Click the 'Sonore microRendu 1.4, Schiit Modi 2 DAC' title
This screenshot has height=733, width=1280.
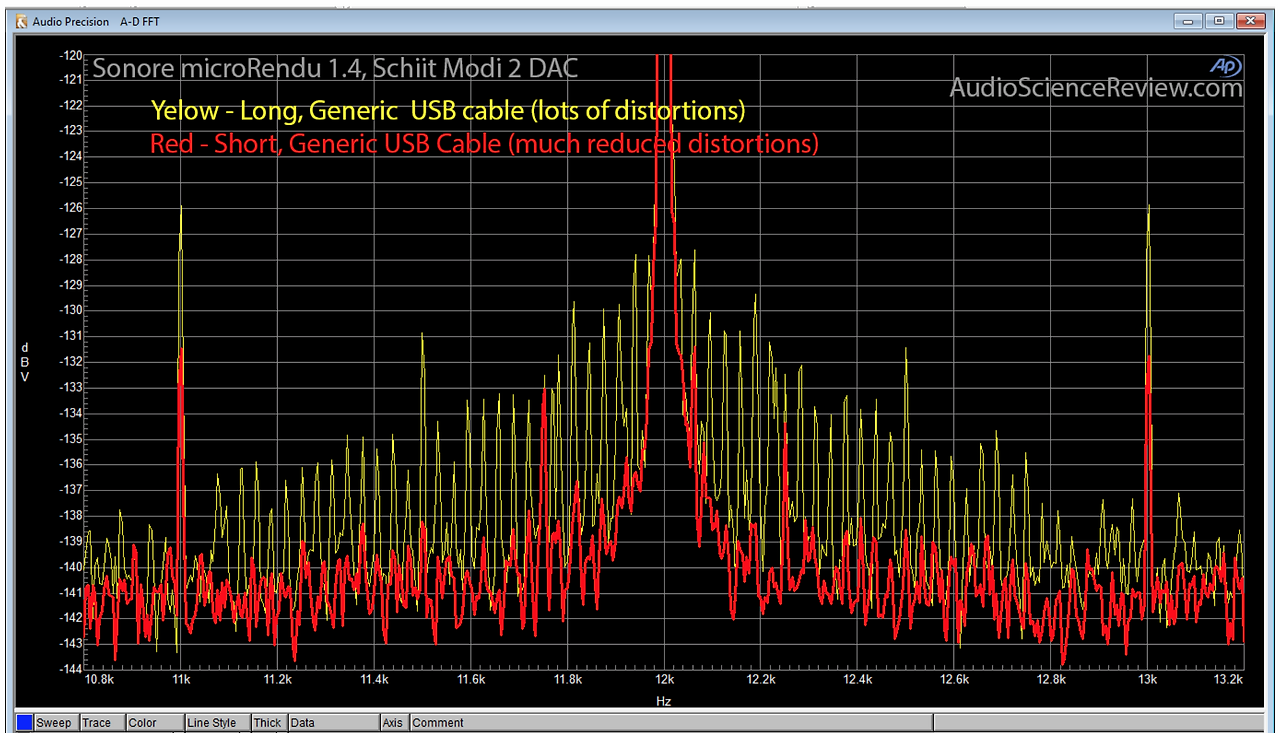click(x=335, y=69)
